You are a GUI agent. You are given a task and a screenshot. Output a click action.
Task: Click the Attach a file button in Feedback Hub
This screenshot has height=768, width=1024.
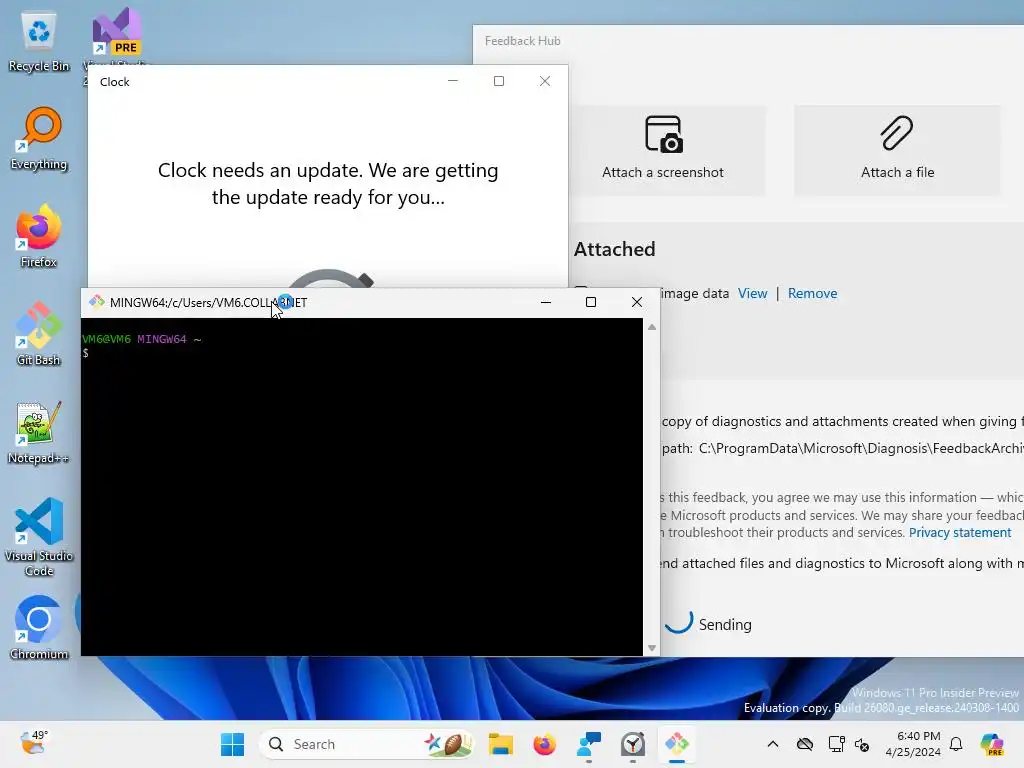[897, 149]
